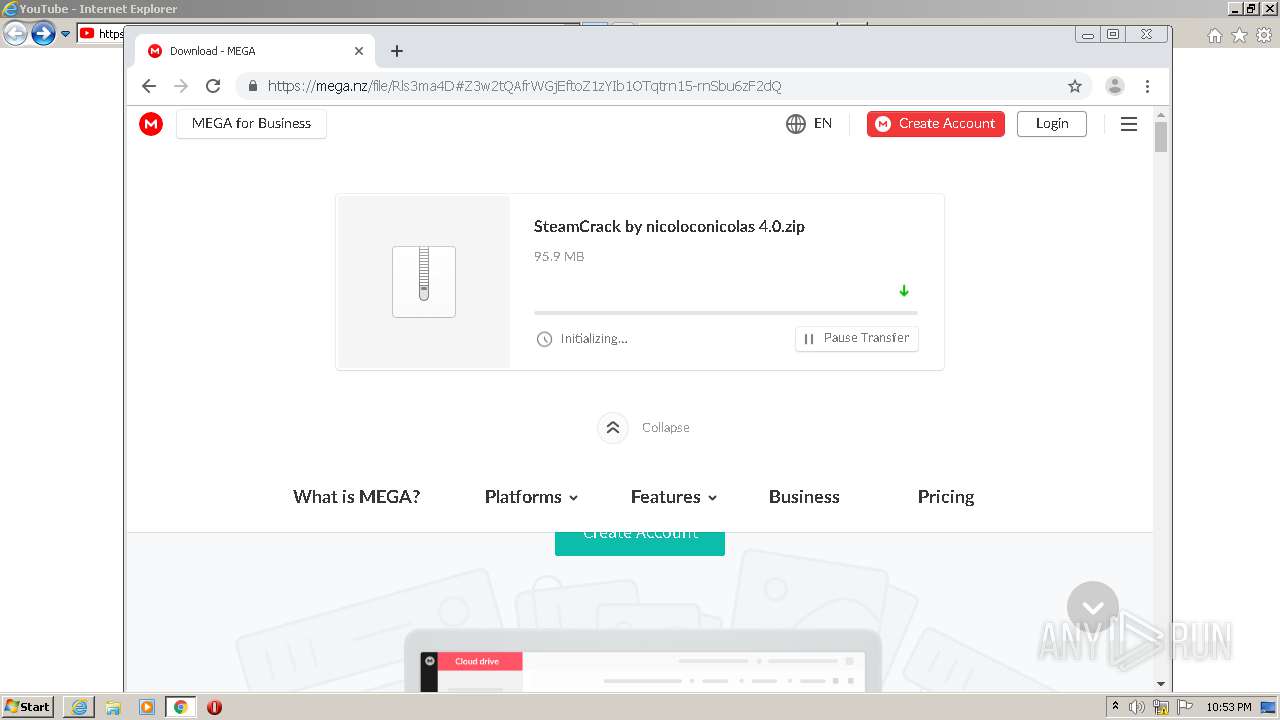Pause the file transfer
1280x720 pixels.
click(x=857, y=339)
